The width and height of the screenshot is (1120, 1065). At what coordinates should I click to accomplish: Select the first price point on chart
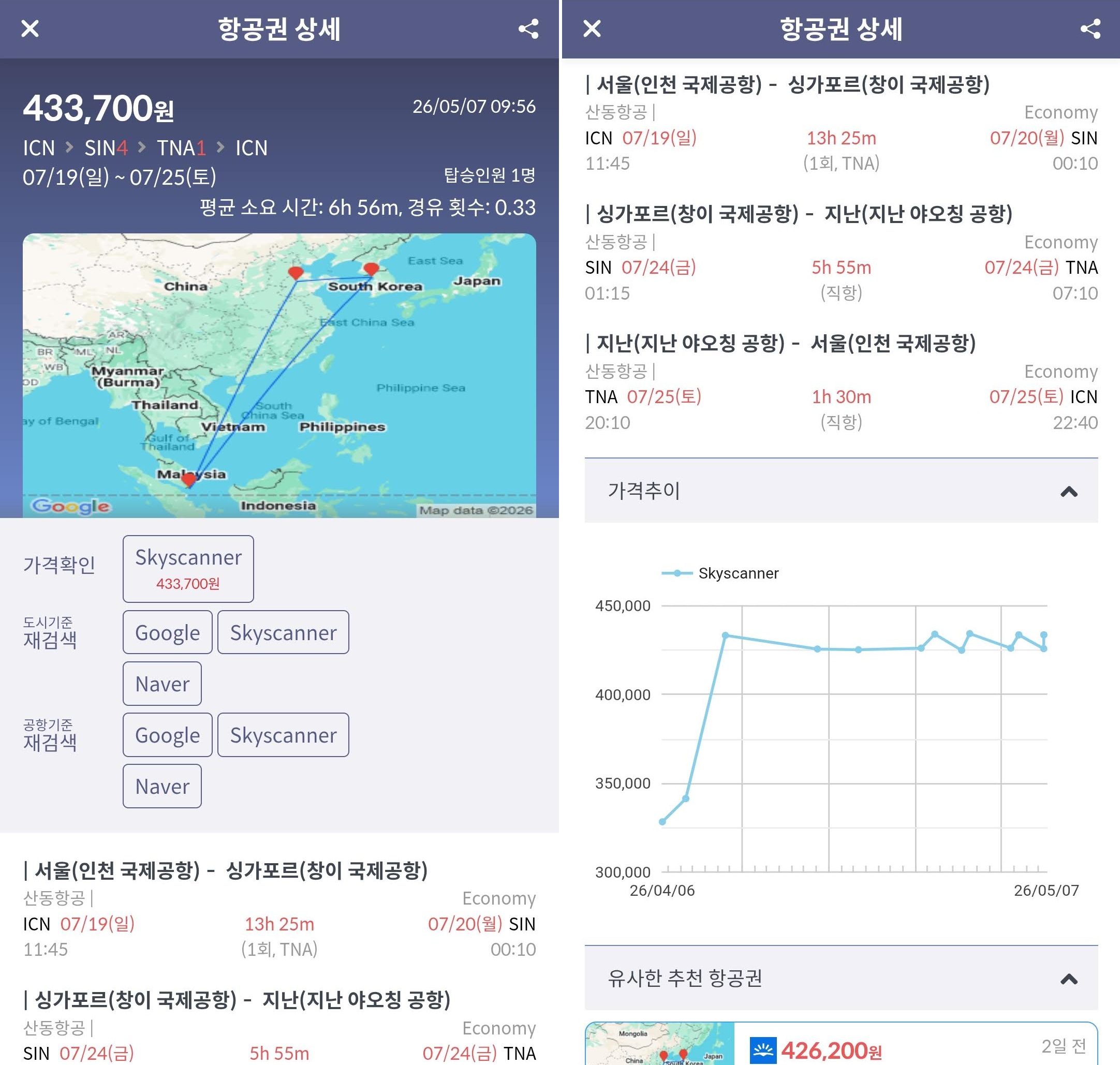pyautogui.click(x=662, y=821)
